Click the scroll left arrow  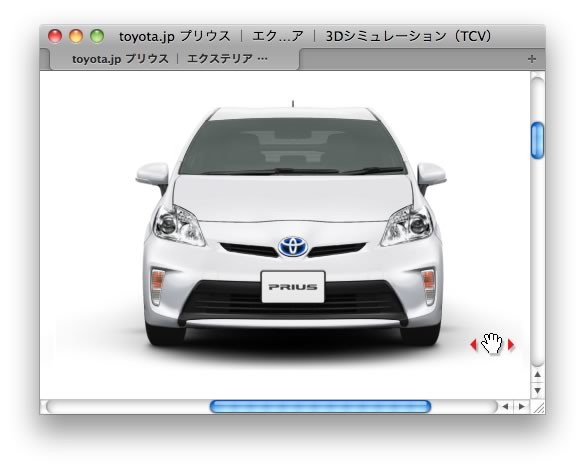506,406
